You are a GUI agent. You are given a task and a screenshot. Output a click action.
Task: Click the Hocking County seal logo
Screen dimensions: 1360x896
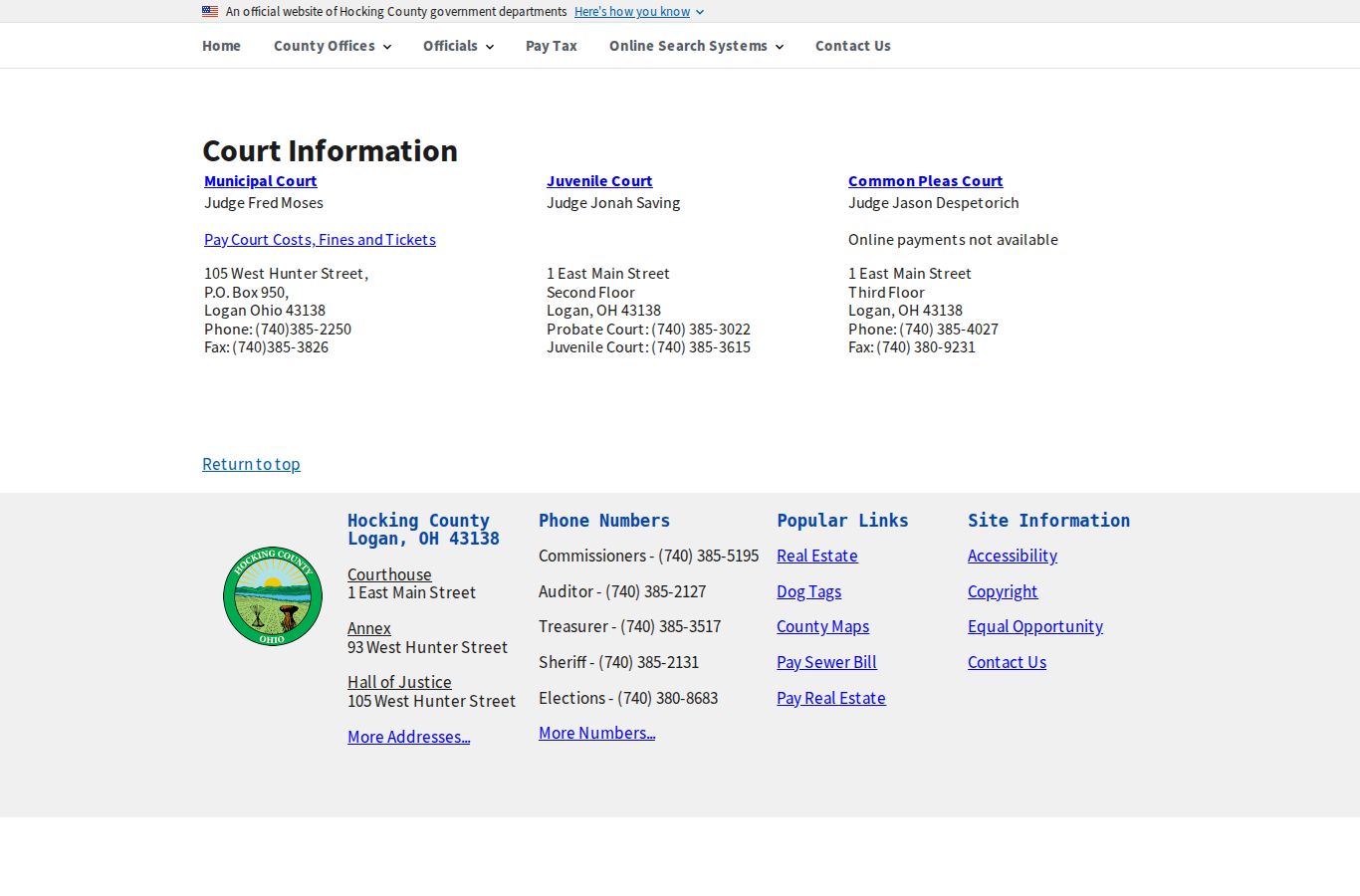pos(273,595)
